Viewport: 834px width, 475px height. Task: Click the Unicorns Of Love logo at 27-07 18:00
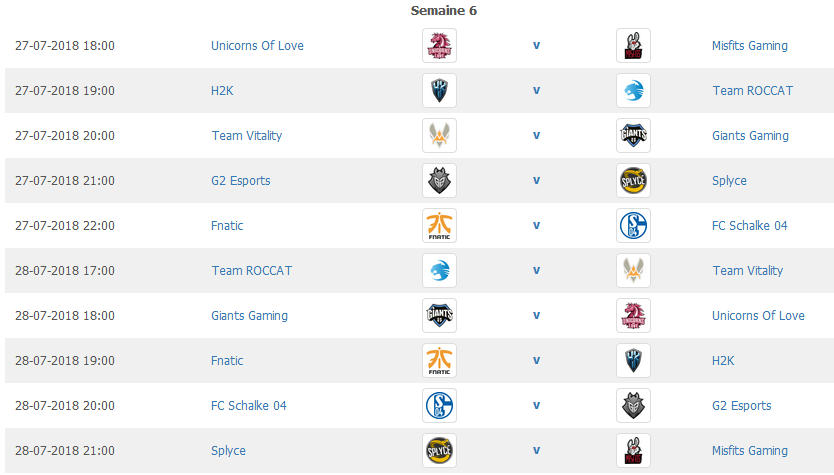point(439,46)
